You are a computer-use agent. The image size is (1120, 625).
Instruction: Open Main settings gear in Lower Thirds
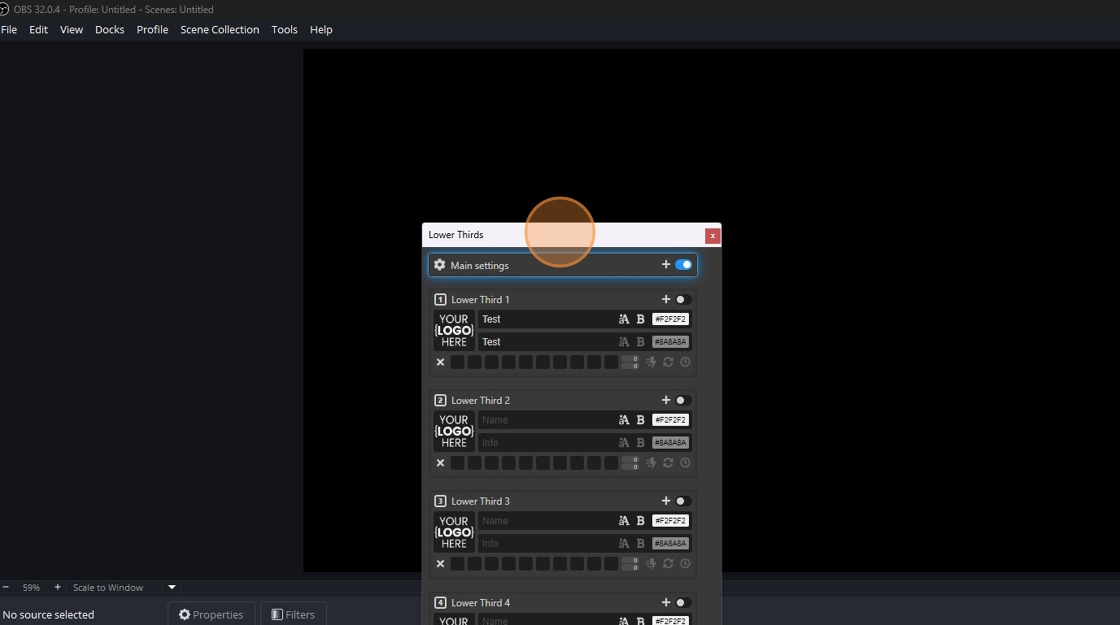[439, 265]
